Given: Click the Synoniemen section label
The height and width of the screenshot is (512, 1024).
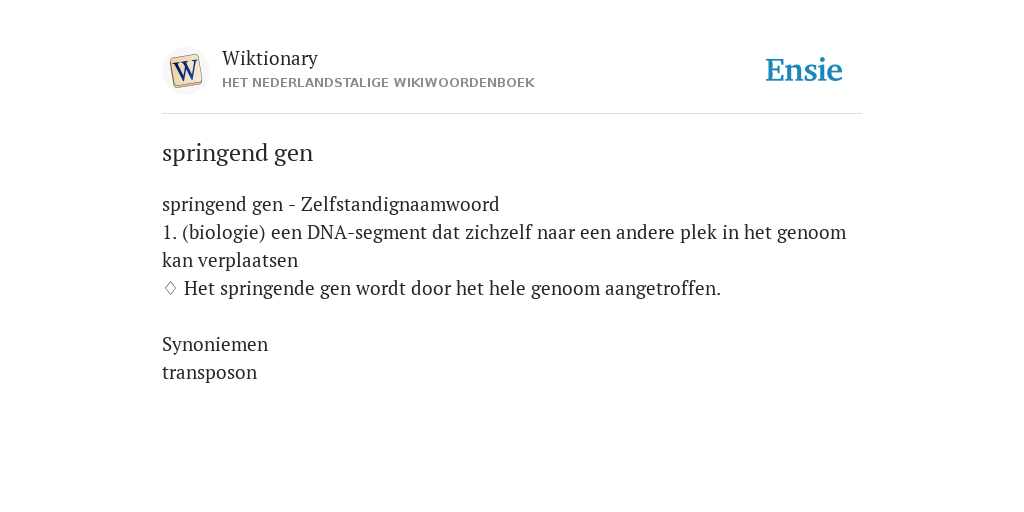Looking at the screenshot, I should click(x=215, y=344).
